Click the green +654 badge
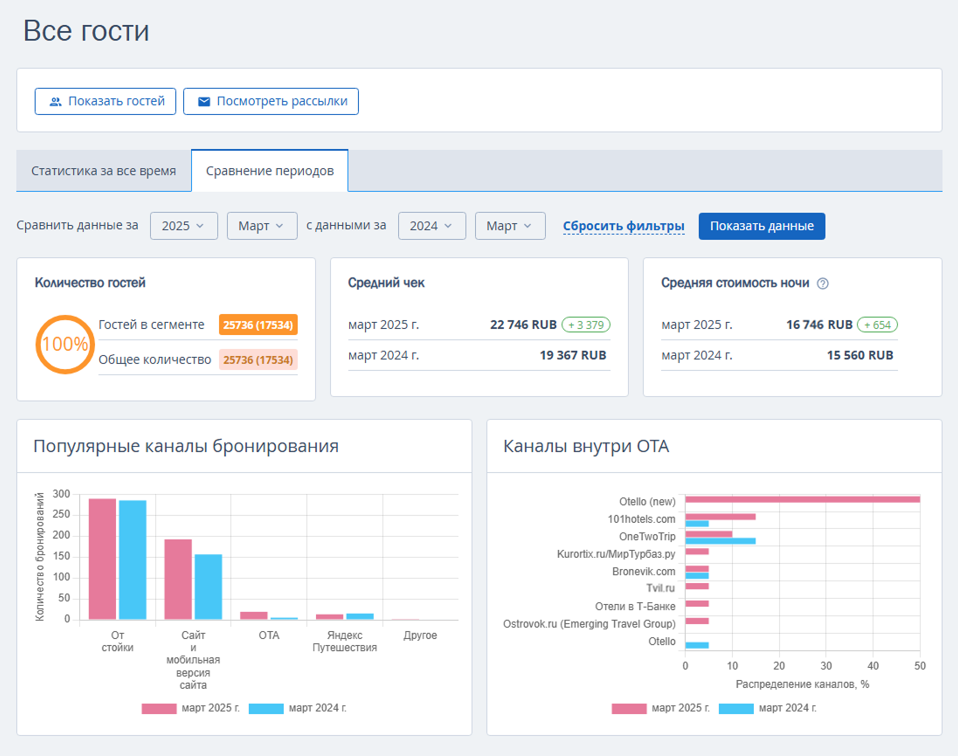The width and height of the screenshot is (958, 756). [x=877, y=325]
